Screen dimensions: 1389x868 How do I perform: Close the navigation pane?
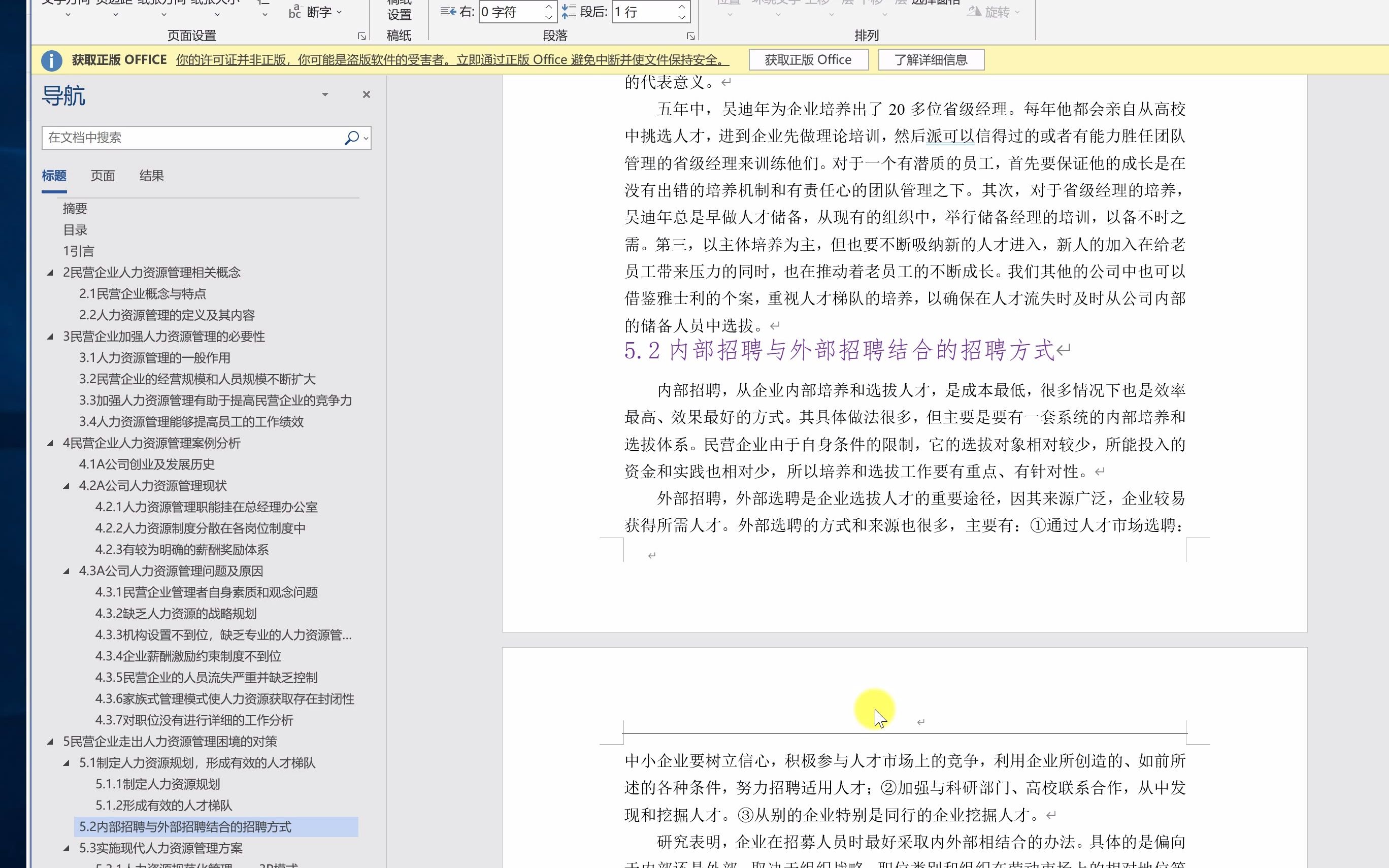tap(366, 95)
